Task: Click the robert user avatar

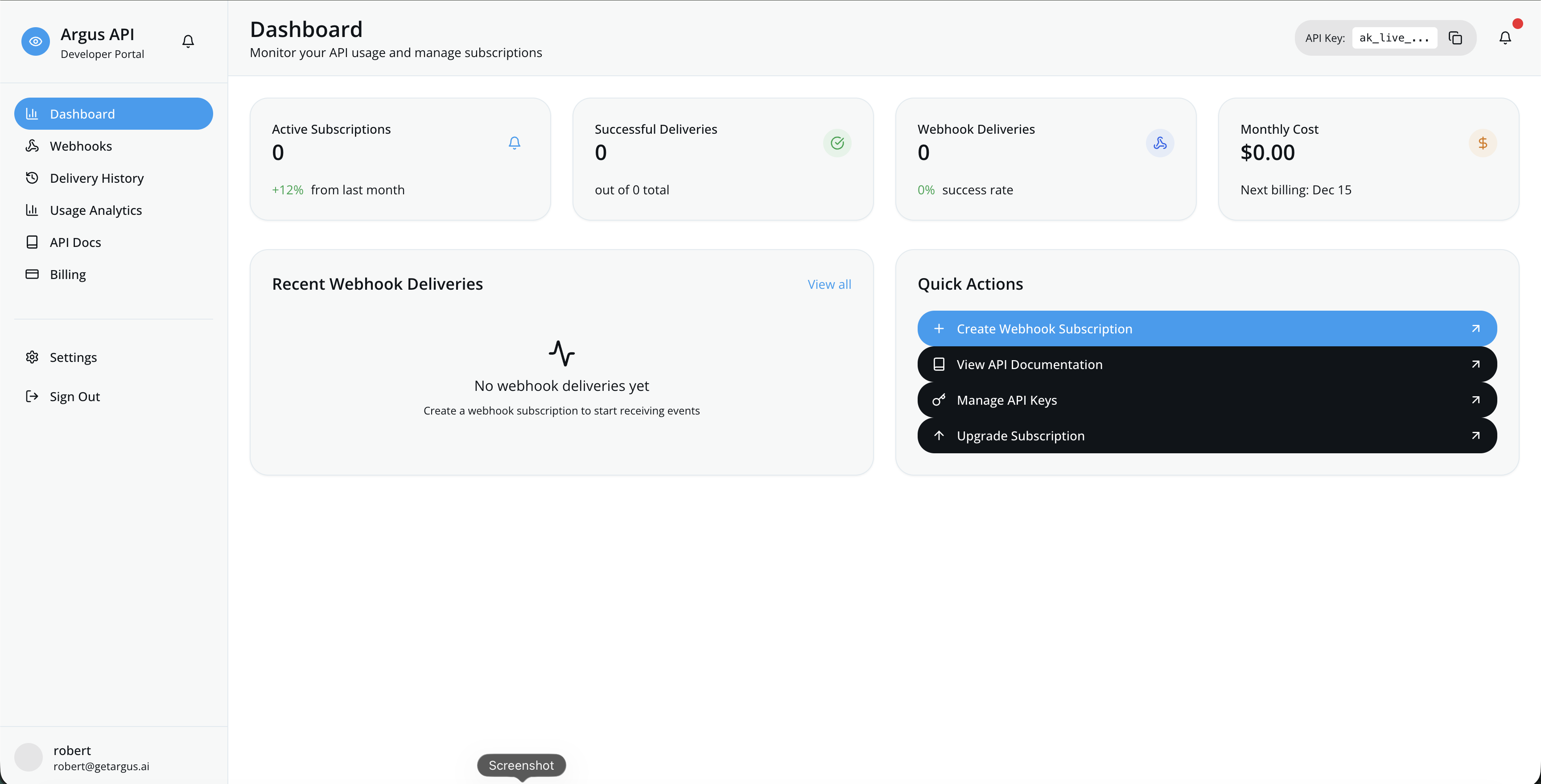Action: click(29, 756)
